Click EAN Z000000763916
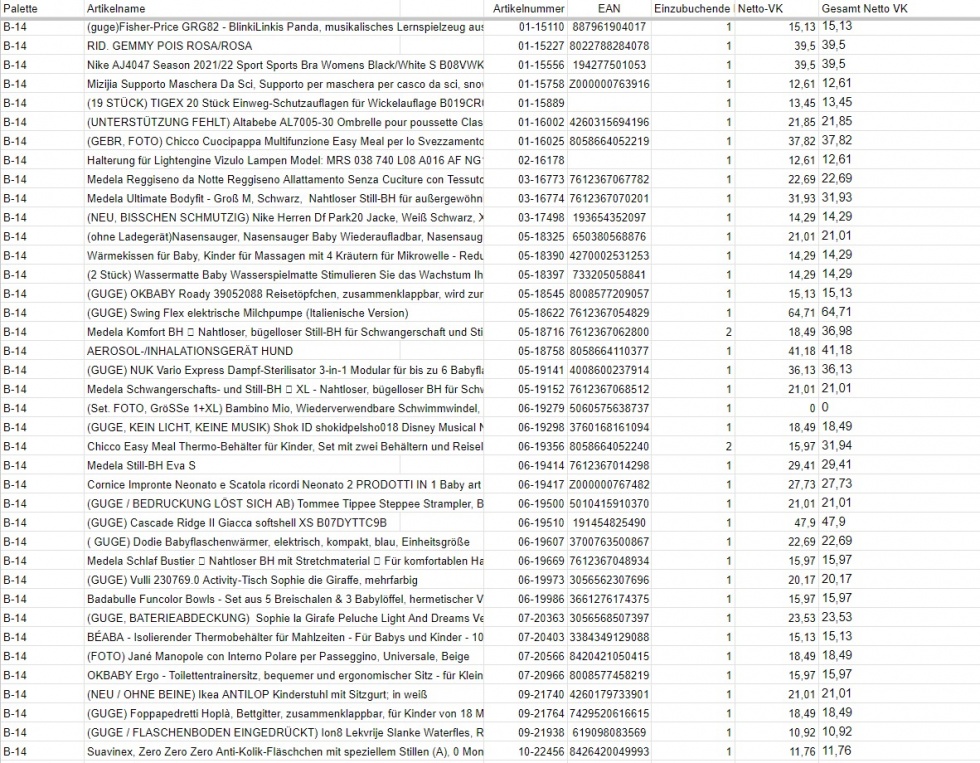980x763 pixels. [x=609, y=84]
